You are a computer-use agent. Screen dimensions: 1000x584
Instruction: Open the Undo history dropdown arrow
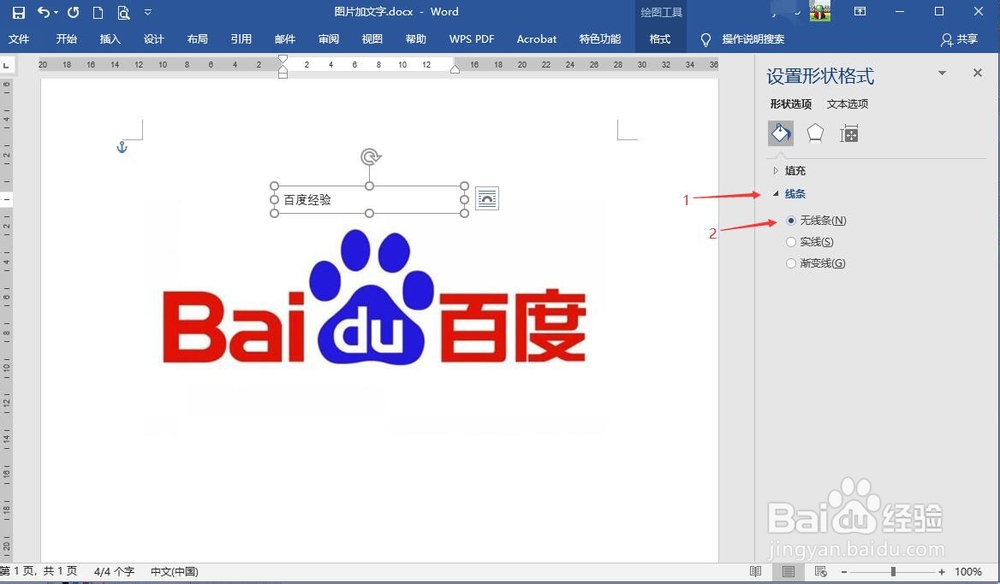click(56, 13)
